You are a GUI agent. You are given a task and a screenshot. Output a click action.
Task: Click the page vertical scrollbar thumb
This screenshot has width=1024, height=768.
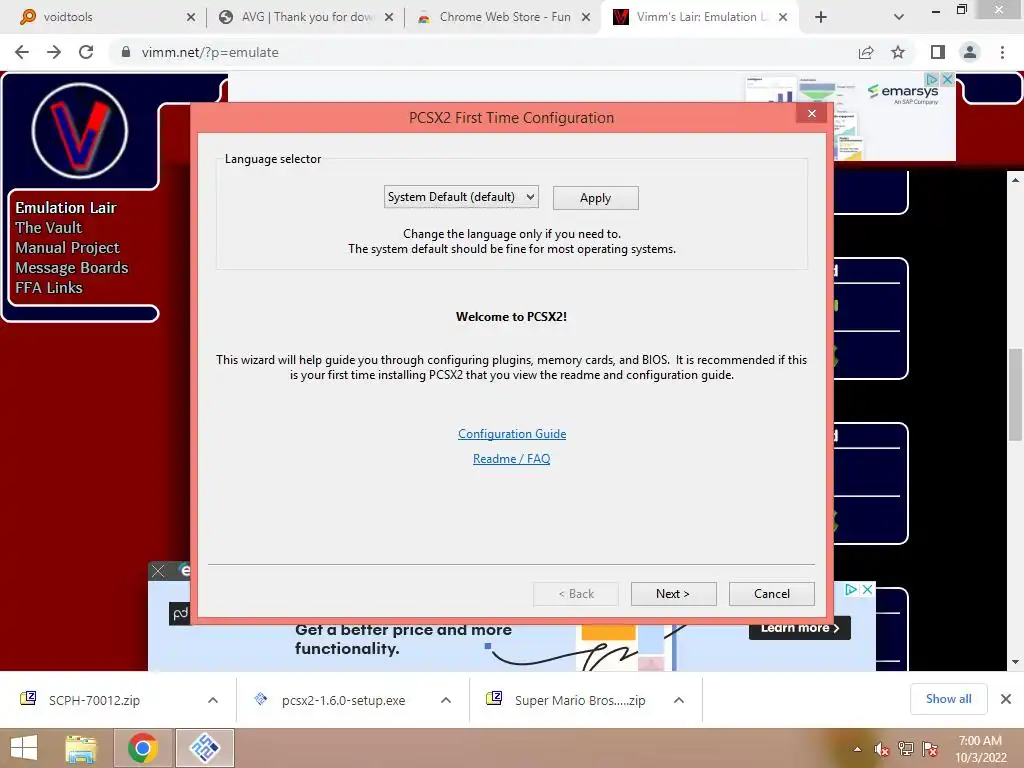point(1015,395)
